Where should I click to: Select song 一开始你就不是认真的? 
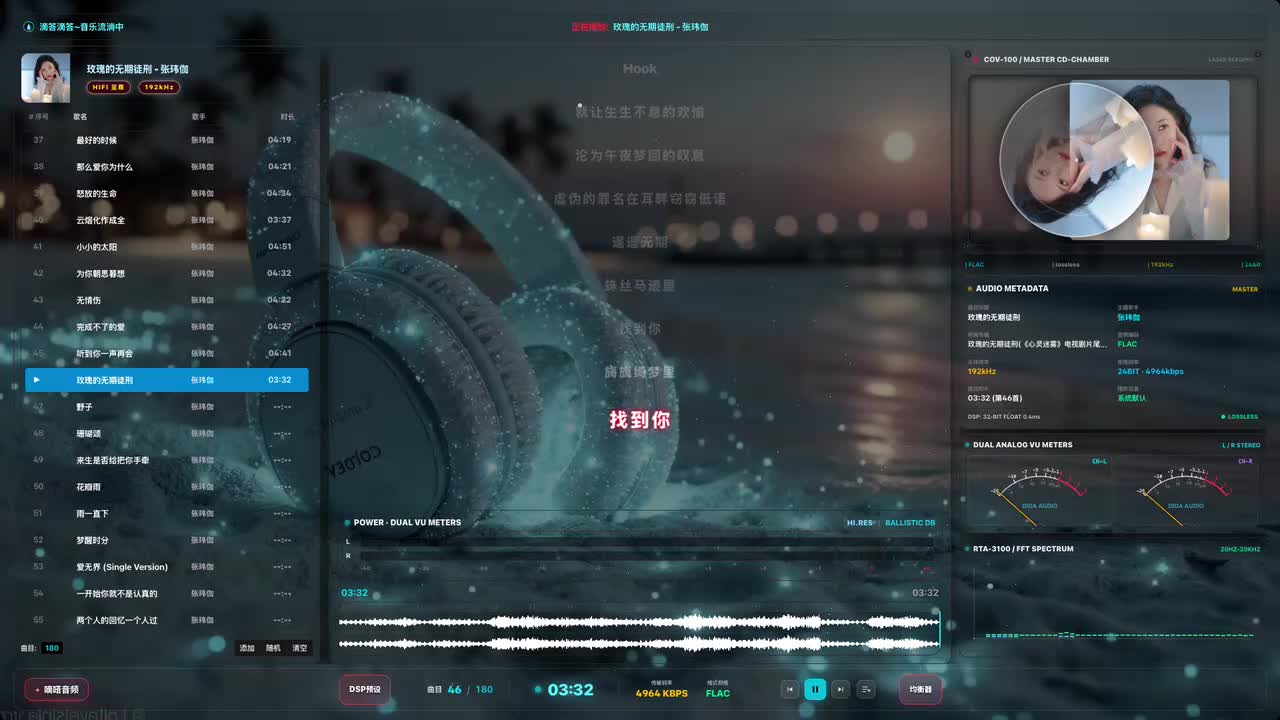point(167,593)
